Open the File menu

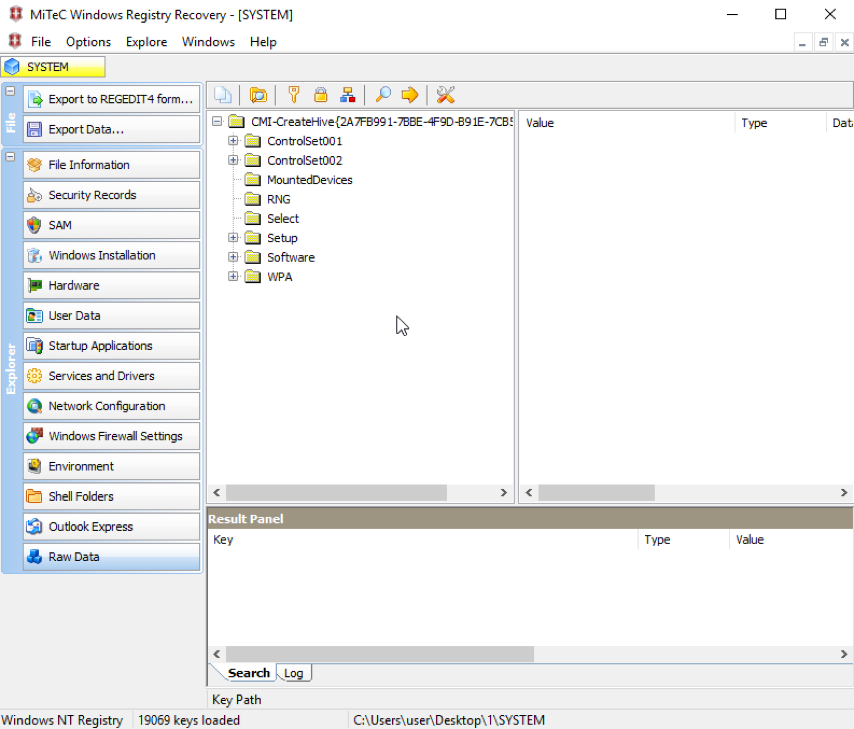[x=41, y=42]
